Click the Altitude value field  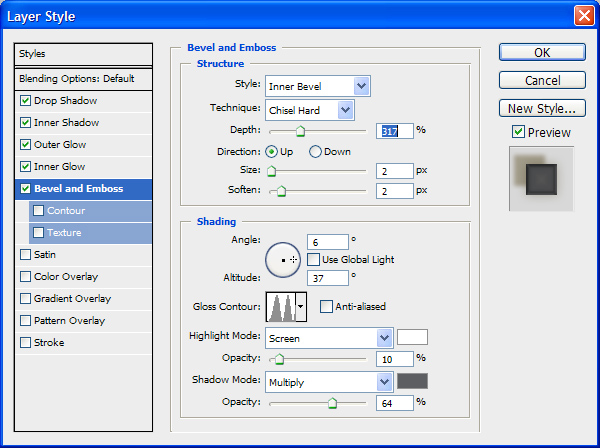328,277
